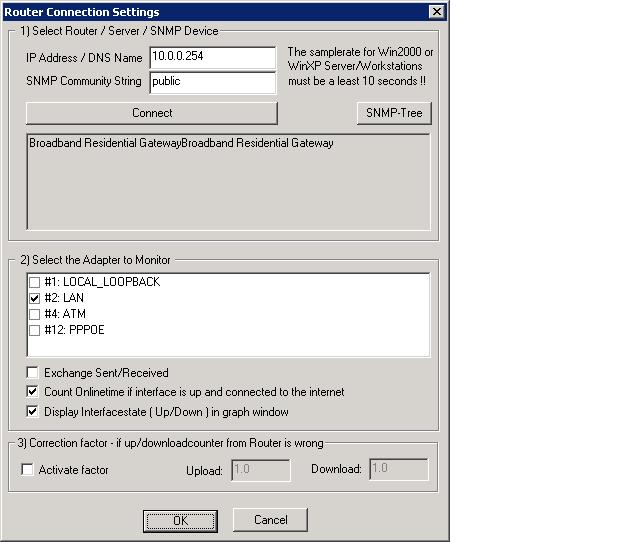The height and width of the screenshot is (542, 640).
Task: Click the IP Address / DNS Name field
Action: coord(213,58)
